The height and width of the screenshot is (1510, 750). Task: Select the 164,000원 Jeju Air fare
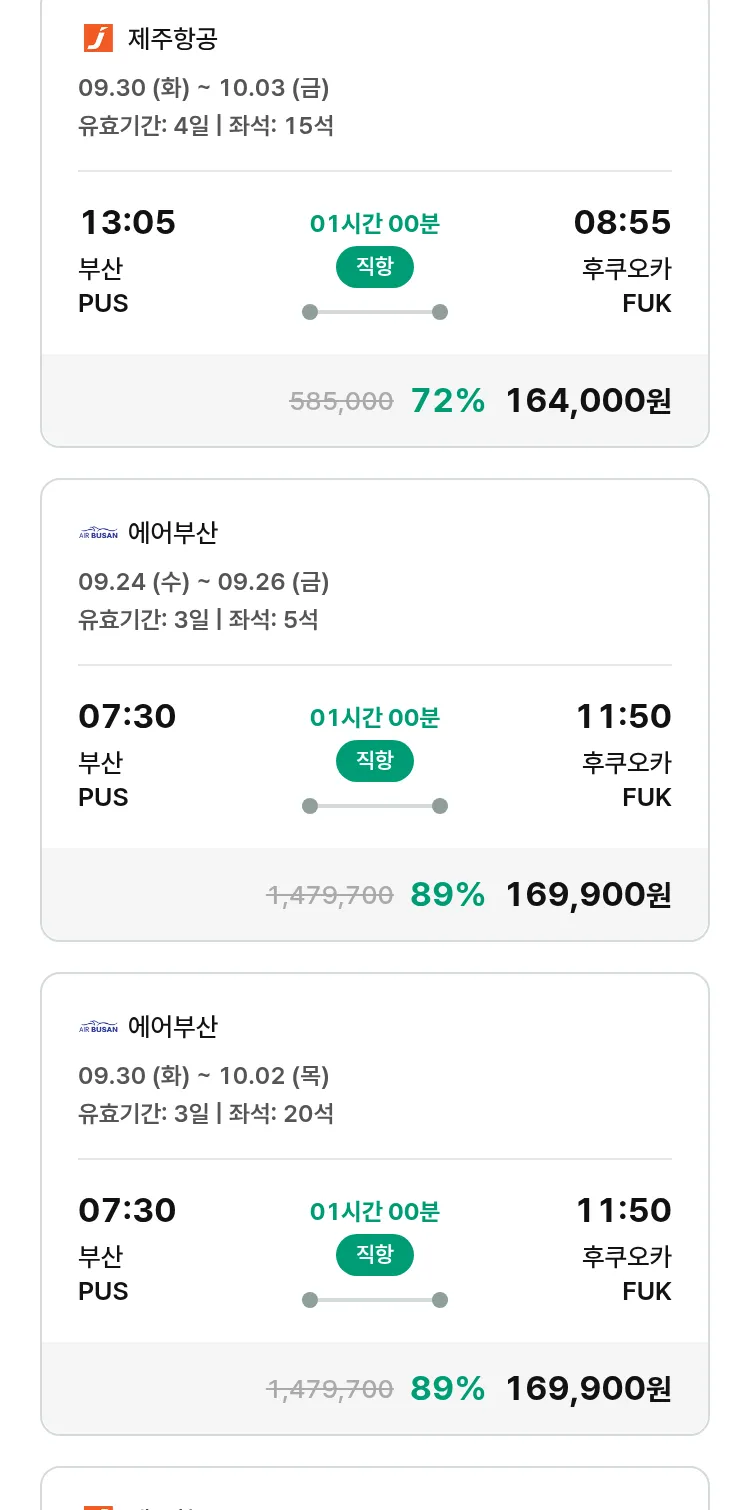pyautogui.click(x=588, y=401)
